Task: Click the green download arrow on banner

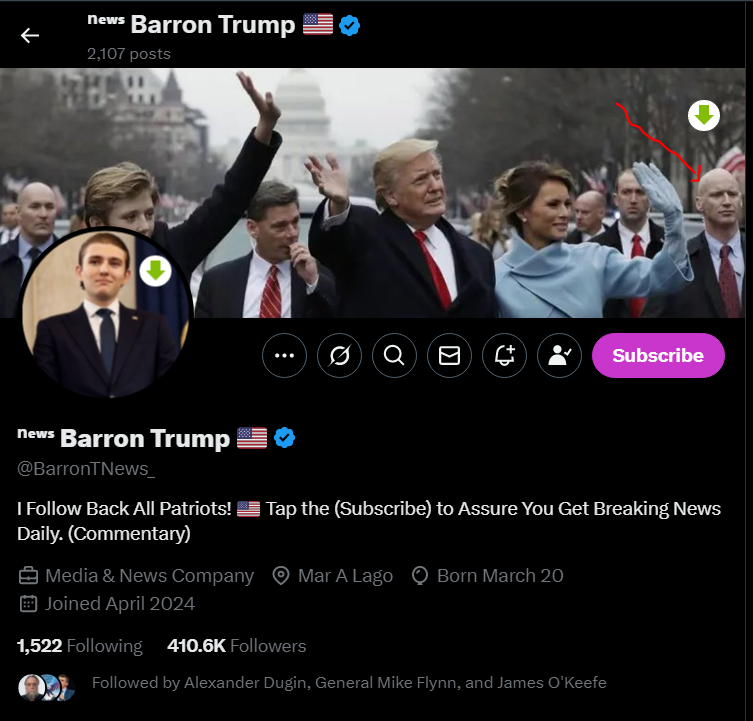Action: tap(704, 116)
